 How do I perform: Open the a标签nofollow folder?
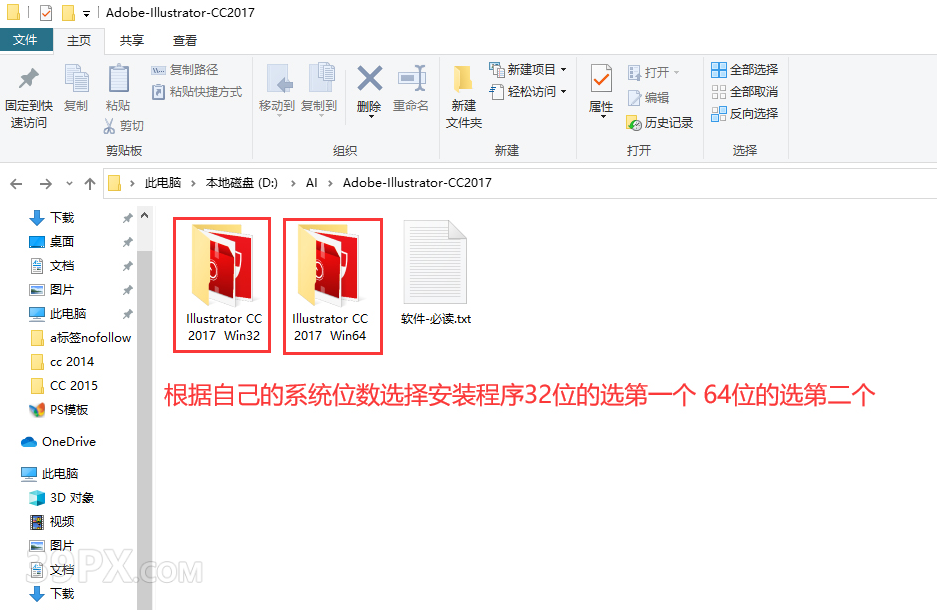[80, 338]
